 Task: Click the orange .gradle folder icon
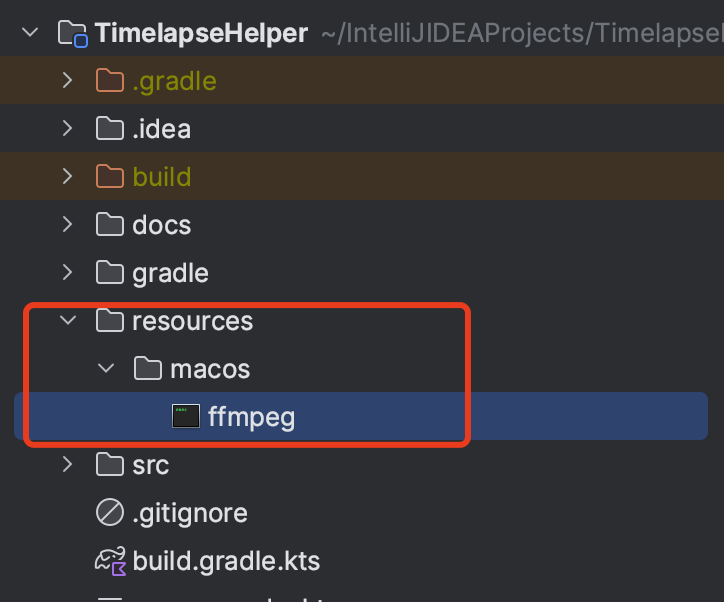point(110,80)
